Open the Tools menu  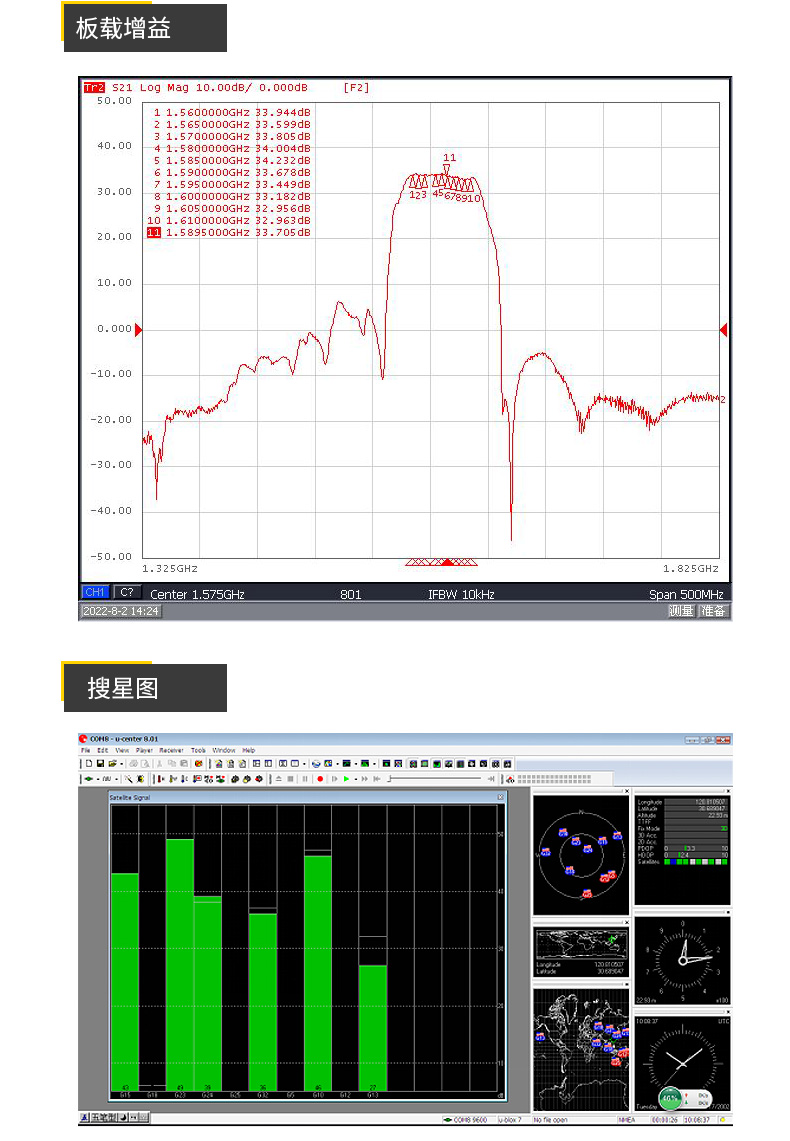pos(198,750)
